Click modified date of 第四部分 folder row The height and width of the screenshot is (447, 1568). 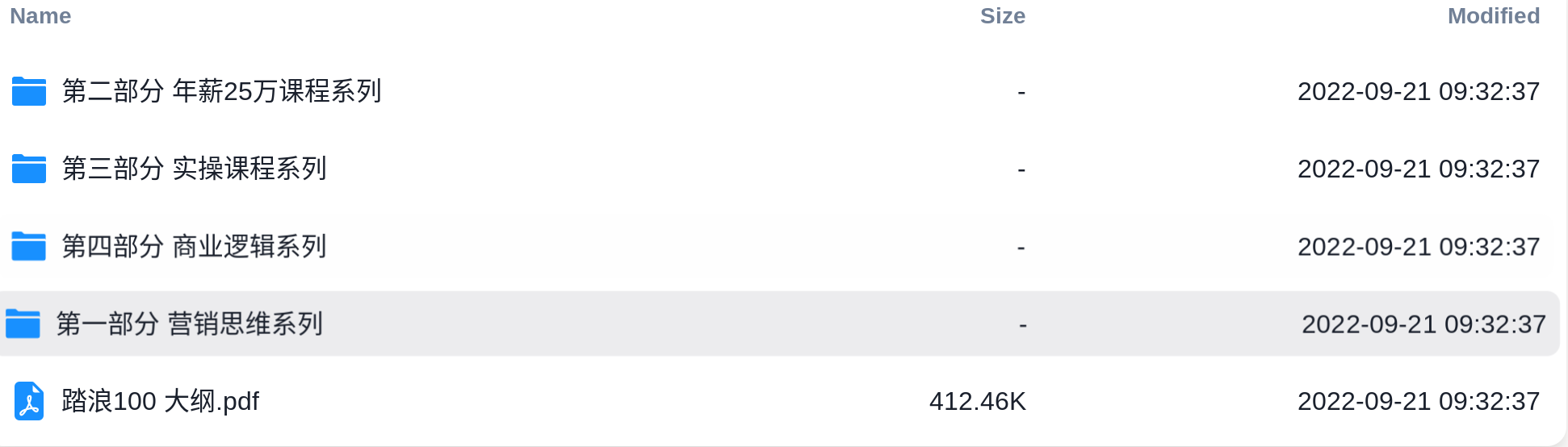pos(1419,246)
